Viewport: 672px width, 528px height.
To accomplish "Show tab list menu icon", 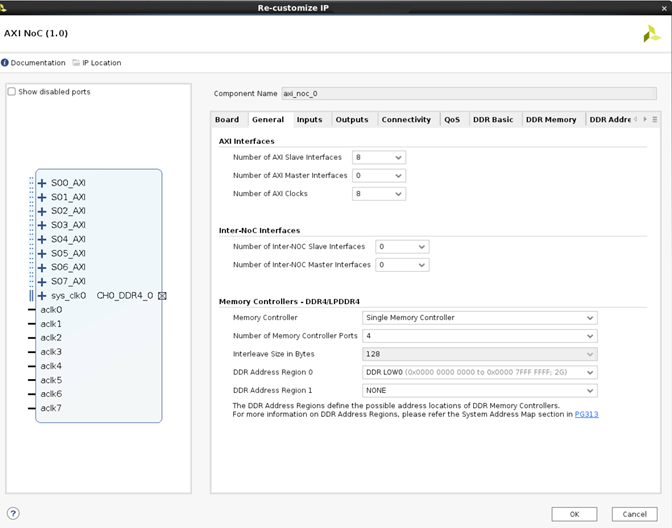I will point(654,120).
